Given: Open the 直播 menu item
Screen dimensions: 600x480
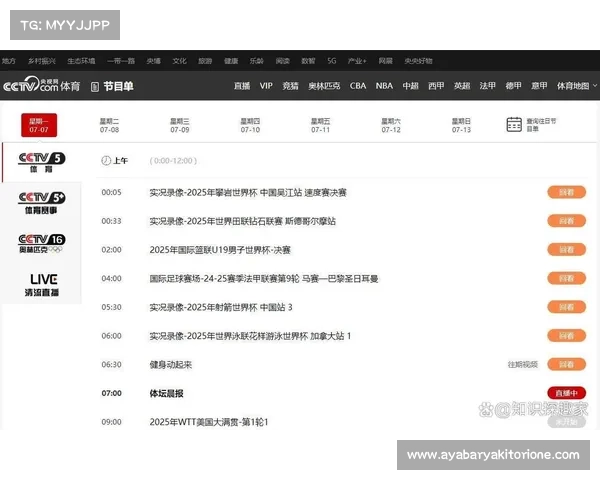Looking at the screenshot, I should pyautogui.click(x=242, y=86).
